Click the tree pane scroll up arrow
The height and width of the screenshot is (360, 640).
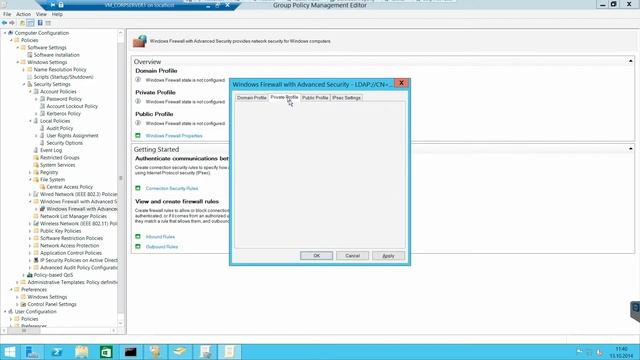point(120,32)
